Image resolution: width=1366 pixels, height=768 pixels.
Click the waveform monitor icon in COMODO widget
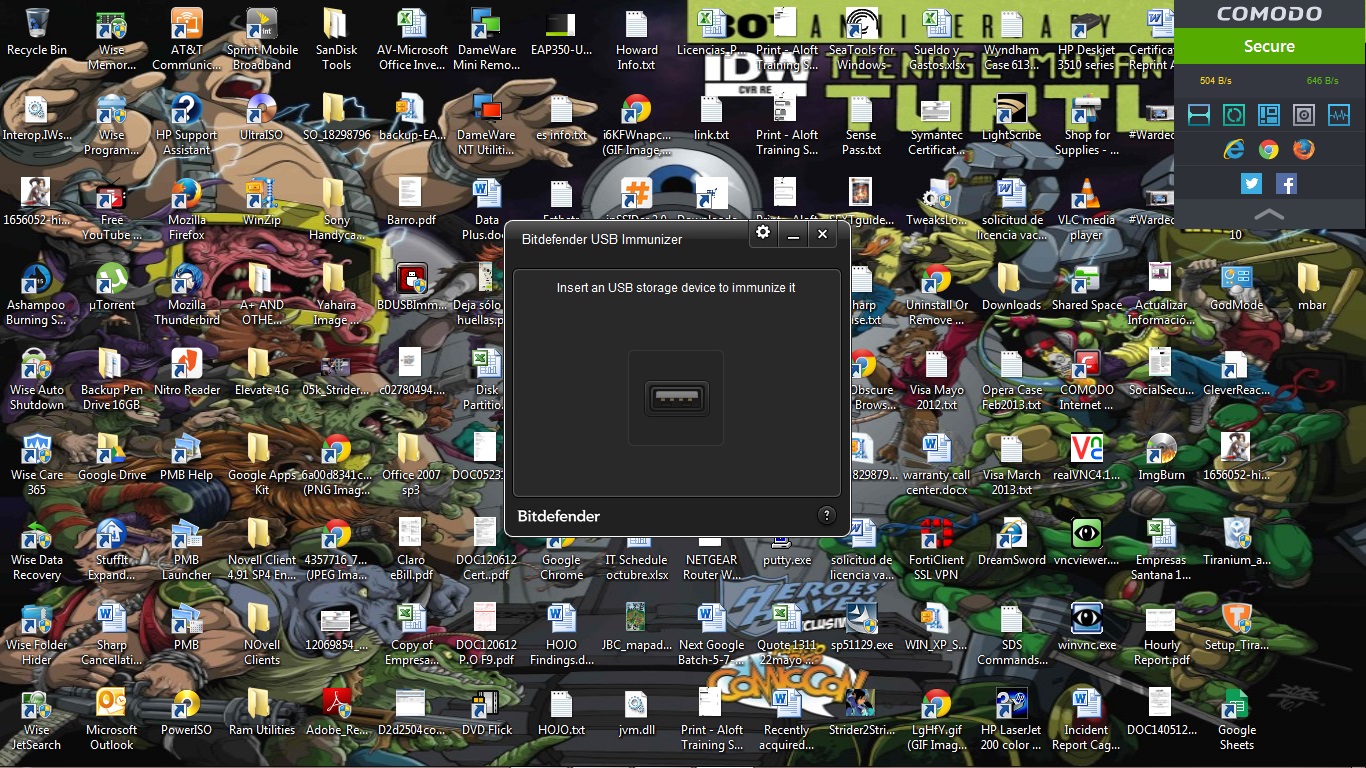(x=1339, y=115)
